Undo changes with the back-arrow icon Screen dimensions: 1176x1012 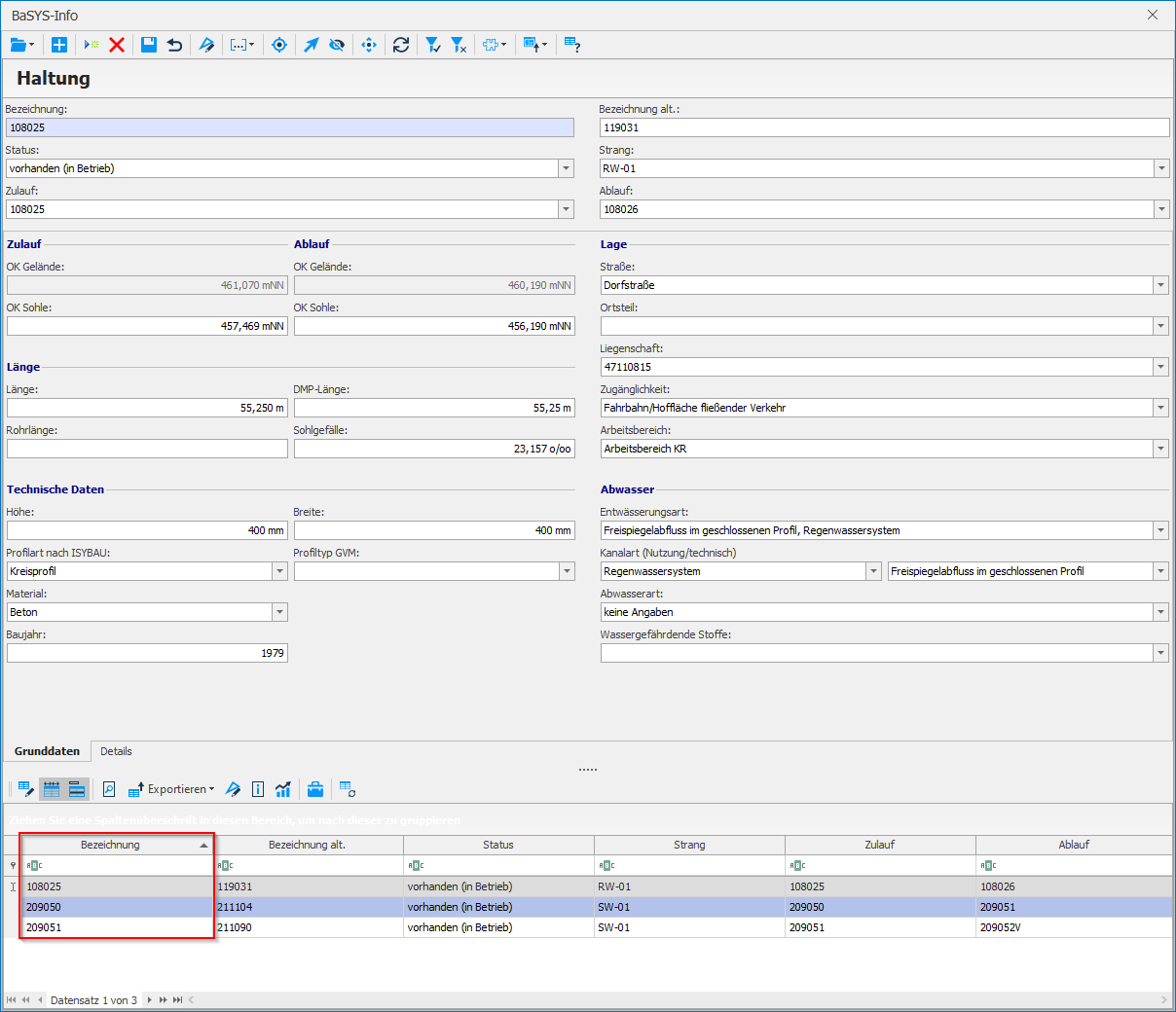(x=174, y=45)
